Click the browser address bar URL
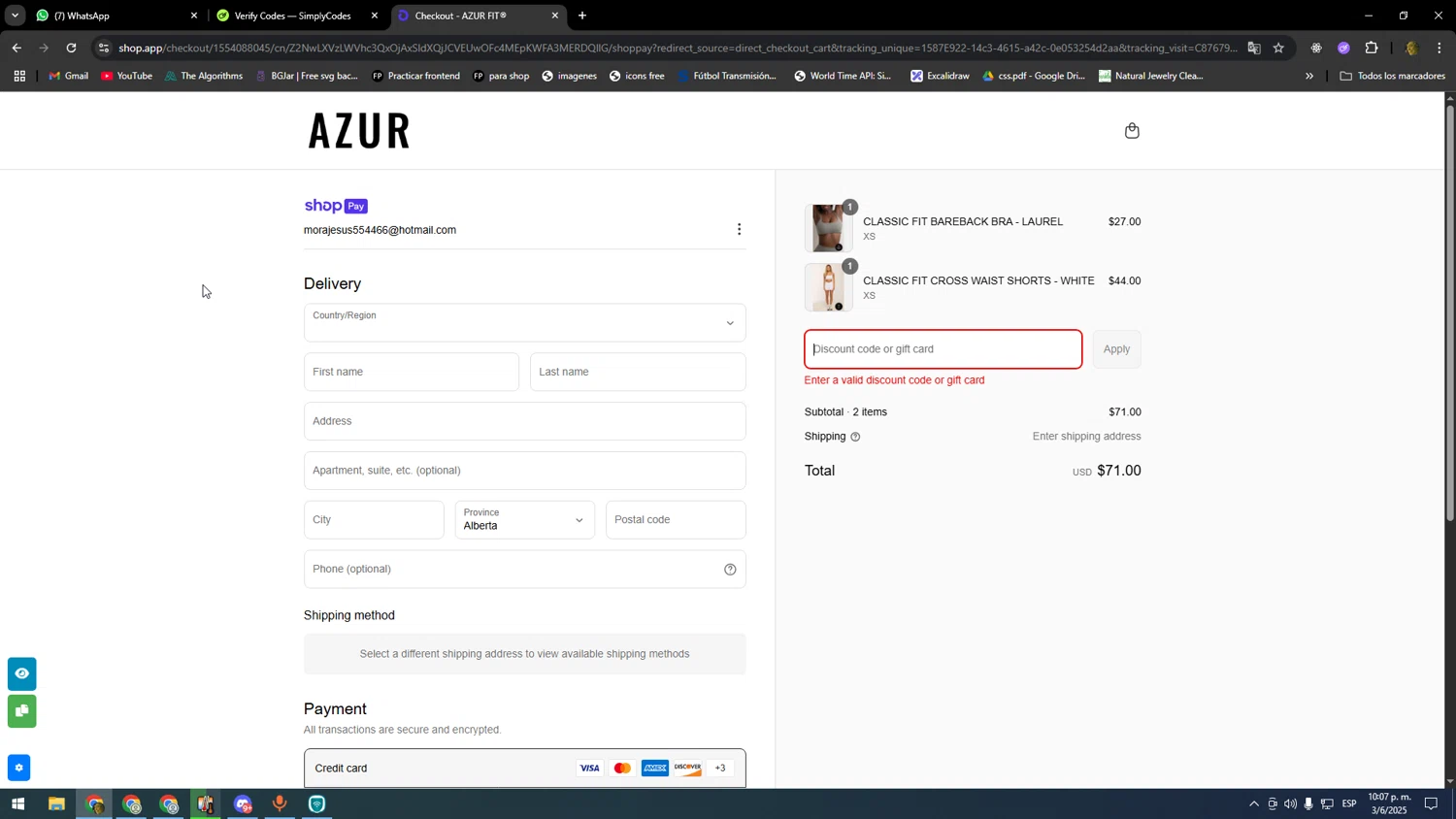The image size is (1456, 819). pos(677,48)
